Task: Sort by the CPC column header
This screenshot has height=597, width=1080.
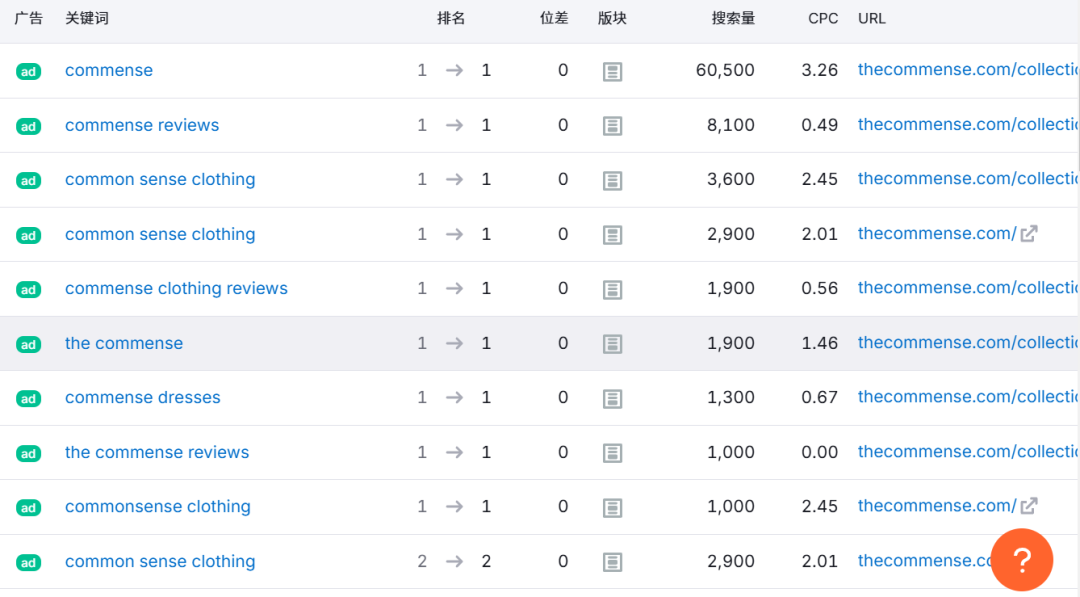Action: [822, 18]
